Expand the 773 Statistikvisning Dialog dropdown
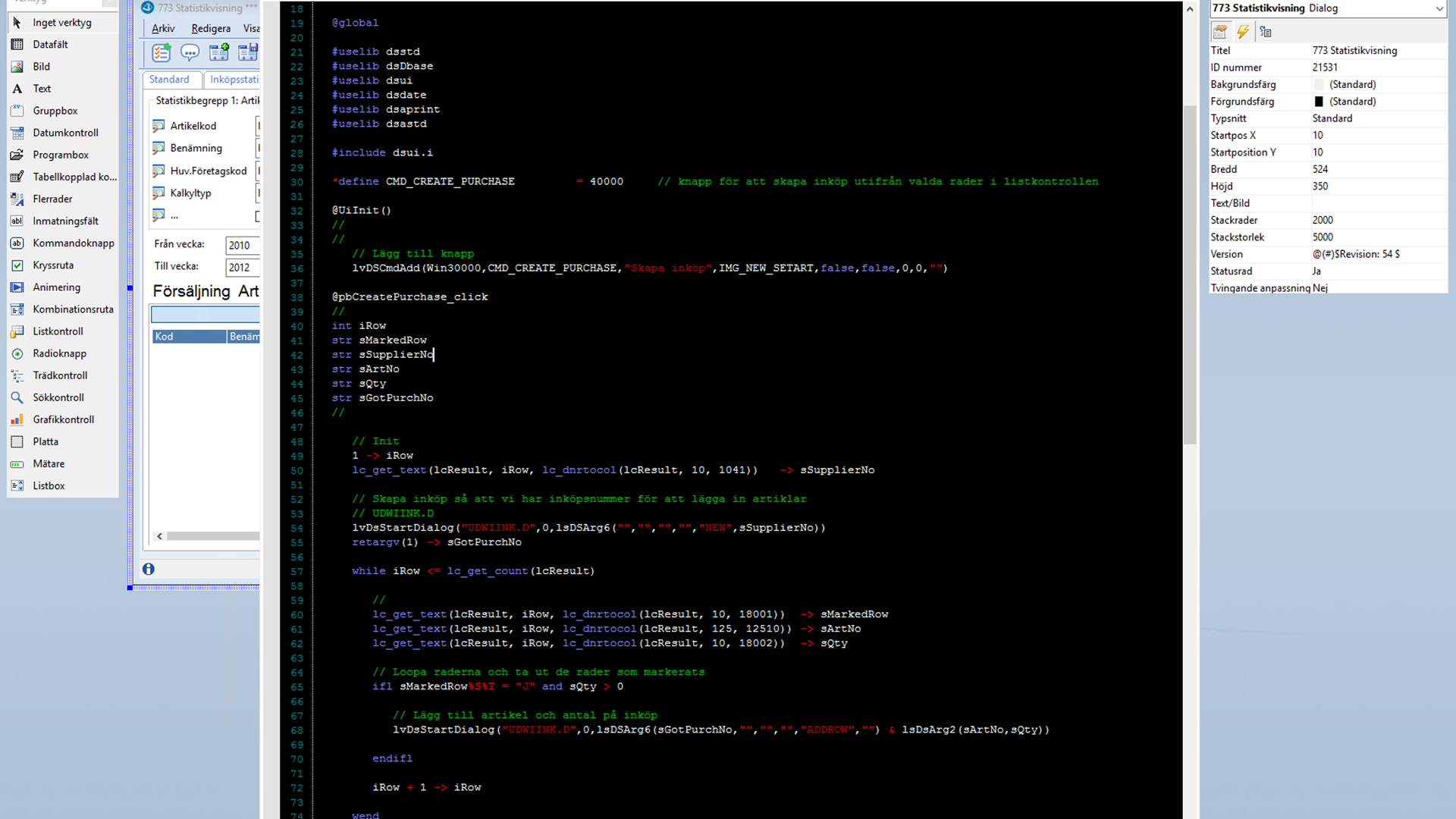The height and width of the screenshot is (819, 1456). click(x=1439, y=8)
